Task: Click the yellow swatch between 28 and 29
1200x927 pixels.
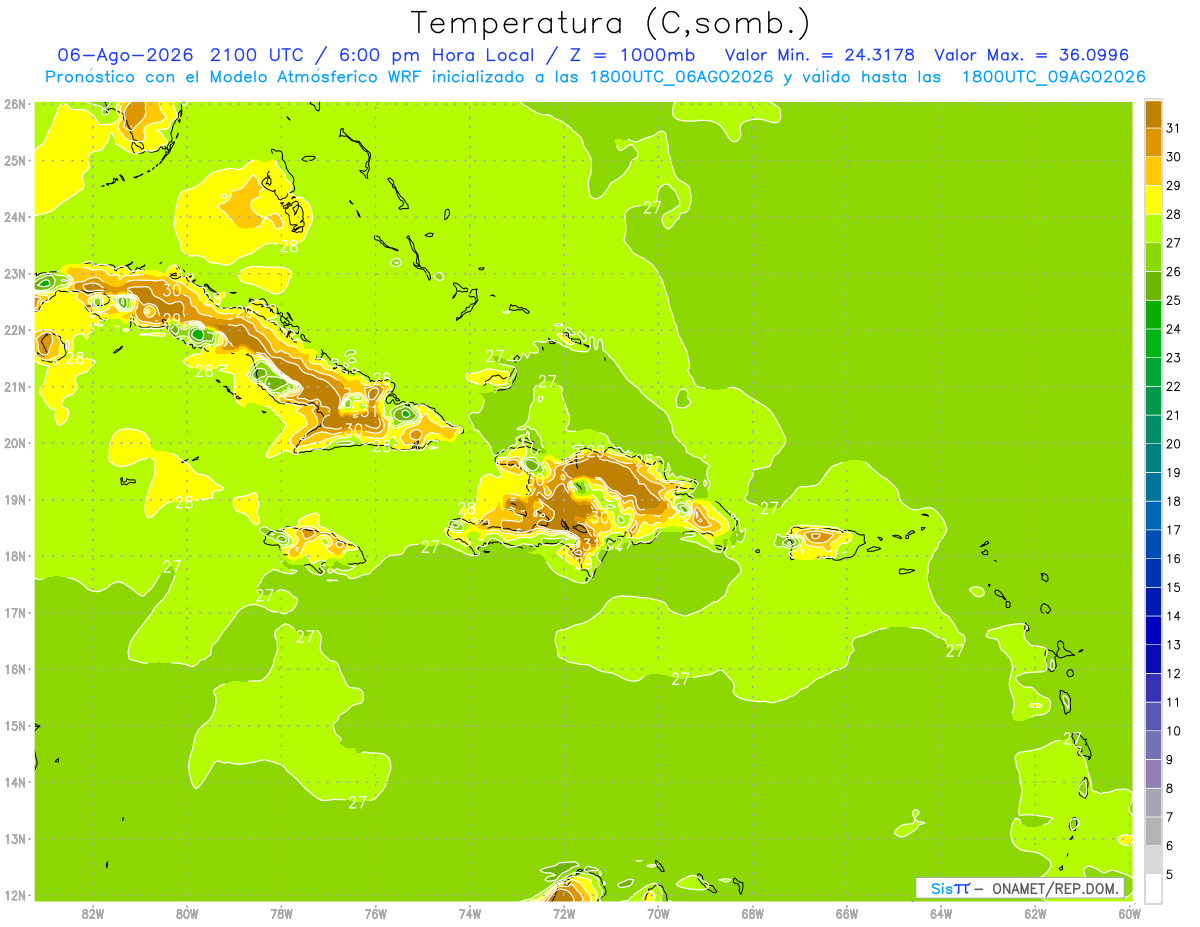Action: click(x=1153, y=200)
